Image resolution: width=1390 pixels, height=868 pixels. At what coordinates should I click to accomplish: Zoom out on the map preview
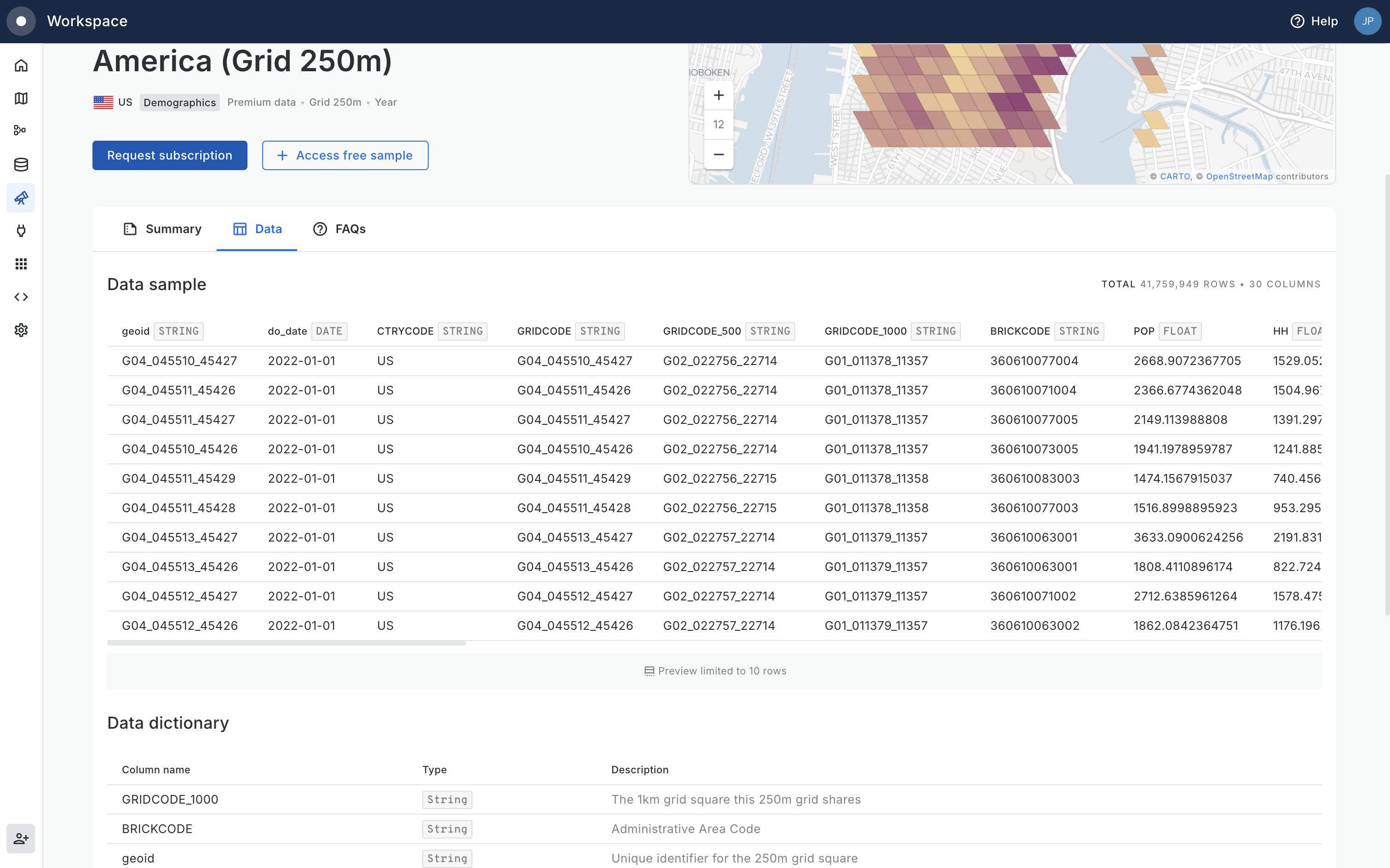point(718,154)
